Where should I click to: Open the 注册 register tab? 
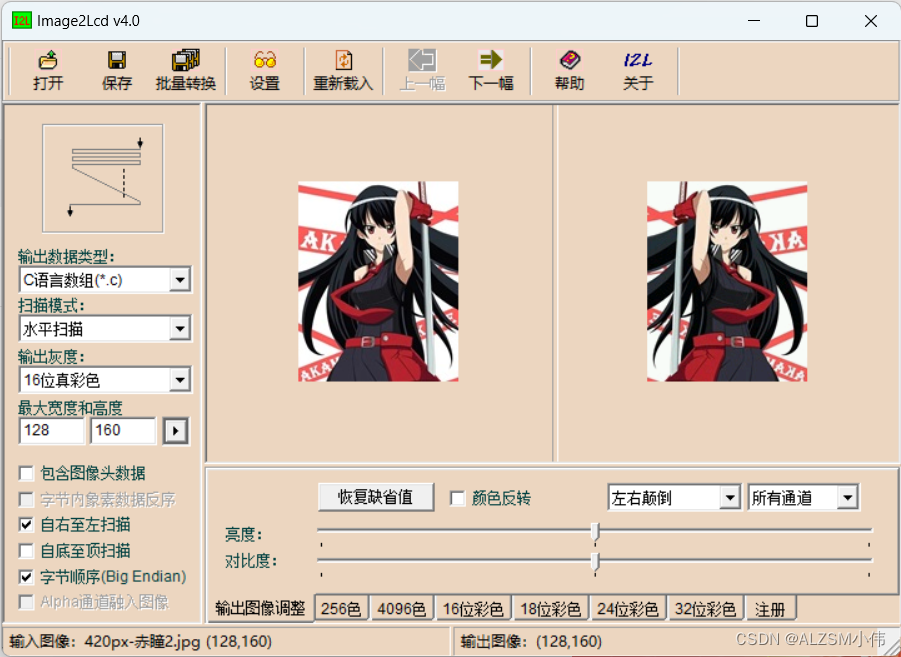770,609
